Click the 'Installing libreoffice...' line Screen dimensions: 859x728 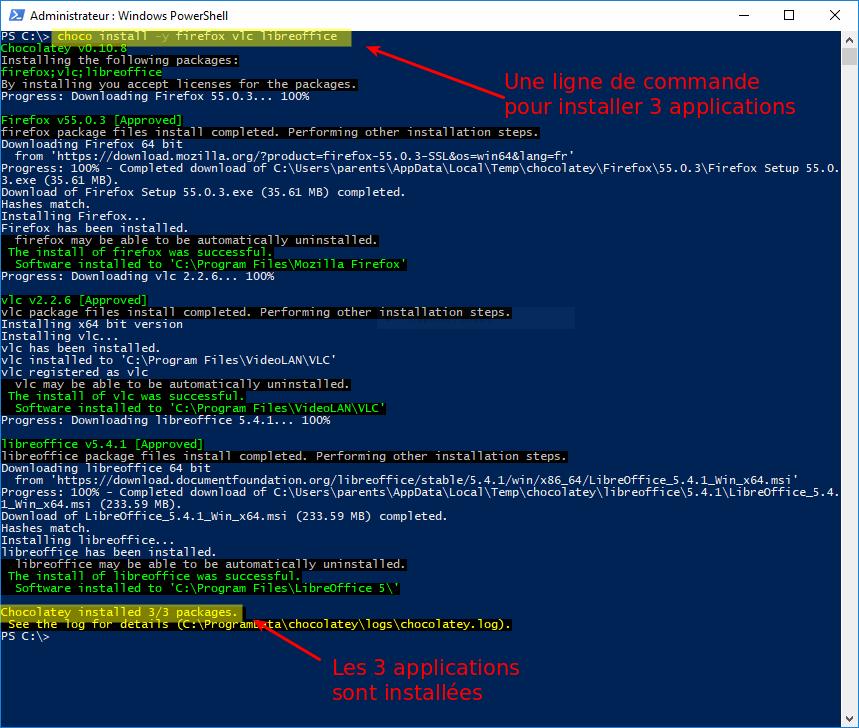(x=88, y=541)
